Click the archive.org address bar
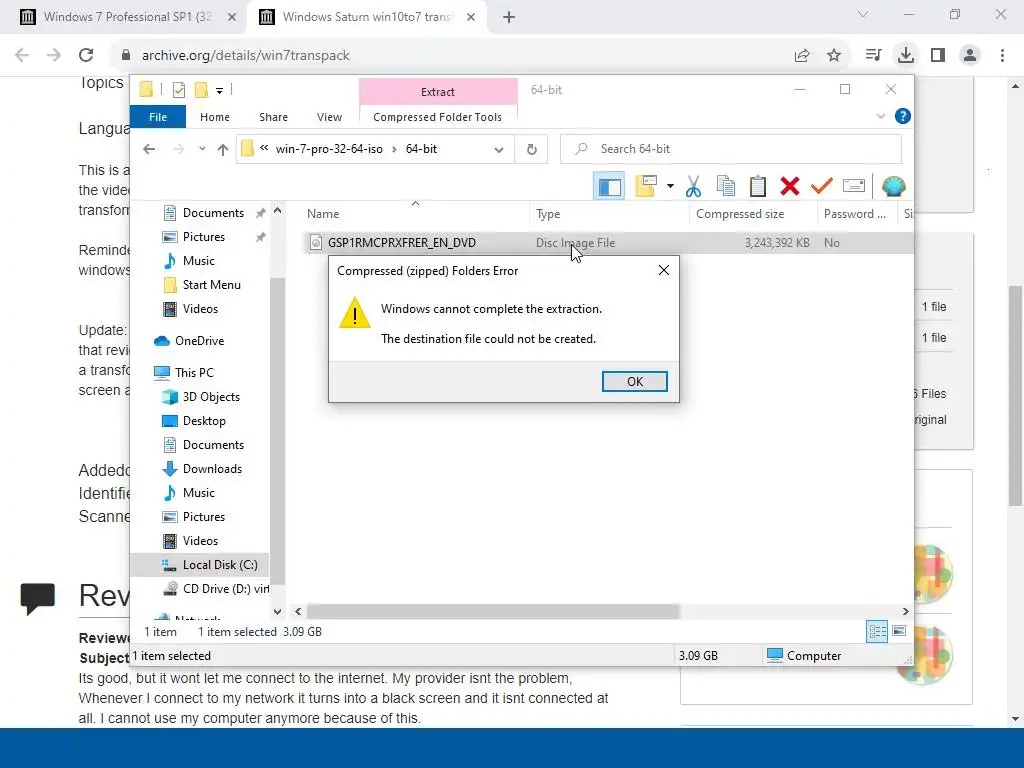This screenshot has height=768, width=1024. [x=451, y=56]
